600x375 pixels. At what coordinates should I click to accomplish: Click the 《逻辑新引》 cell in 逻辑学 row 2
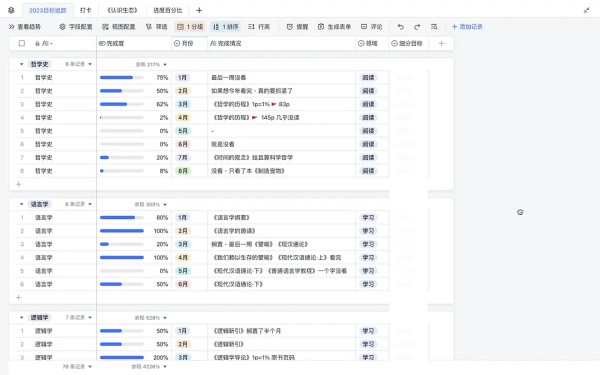pos(281,344)
